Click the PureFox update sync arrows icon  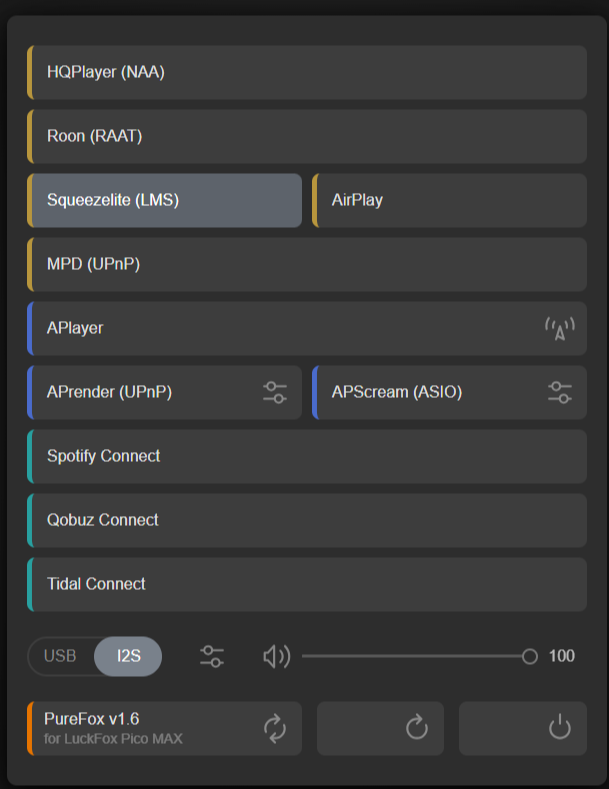pos(275,728)
